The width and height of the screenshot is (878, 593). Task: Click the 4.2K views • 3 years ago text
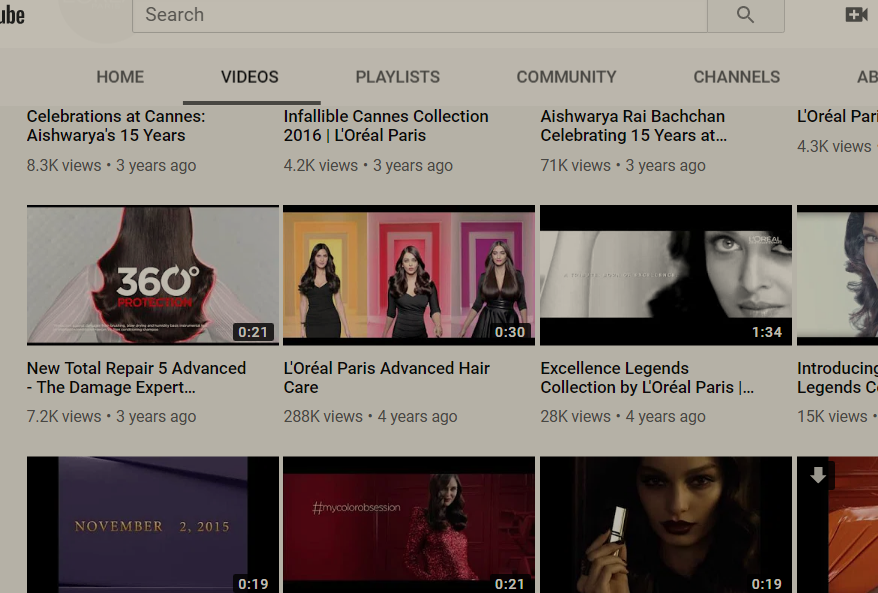pyautogui.click(x=368, y=166)
